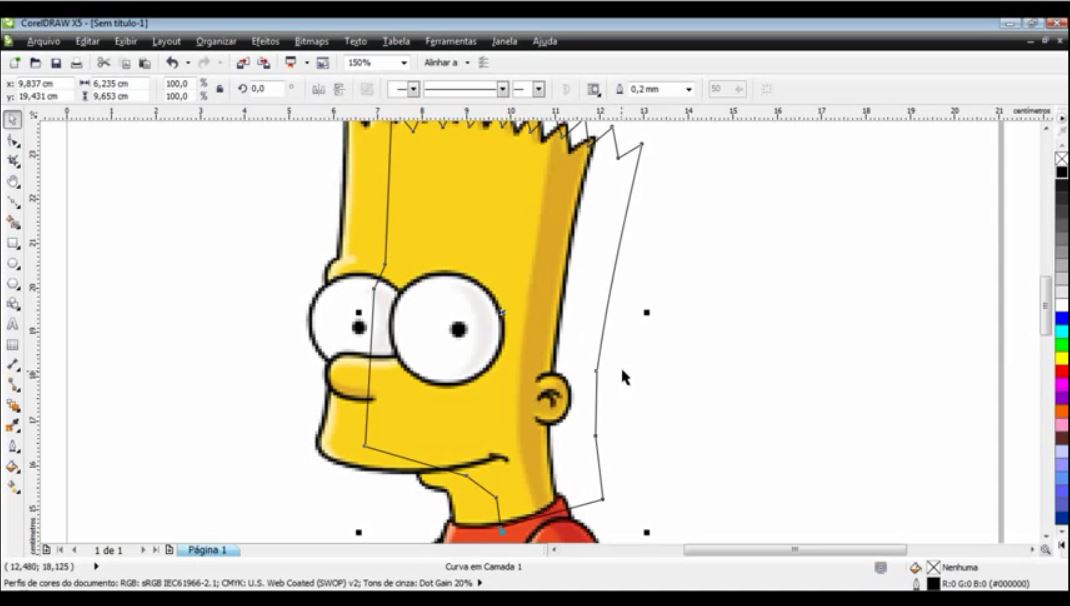Undo the last action

coord(172,63)
